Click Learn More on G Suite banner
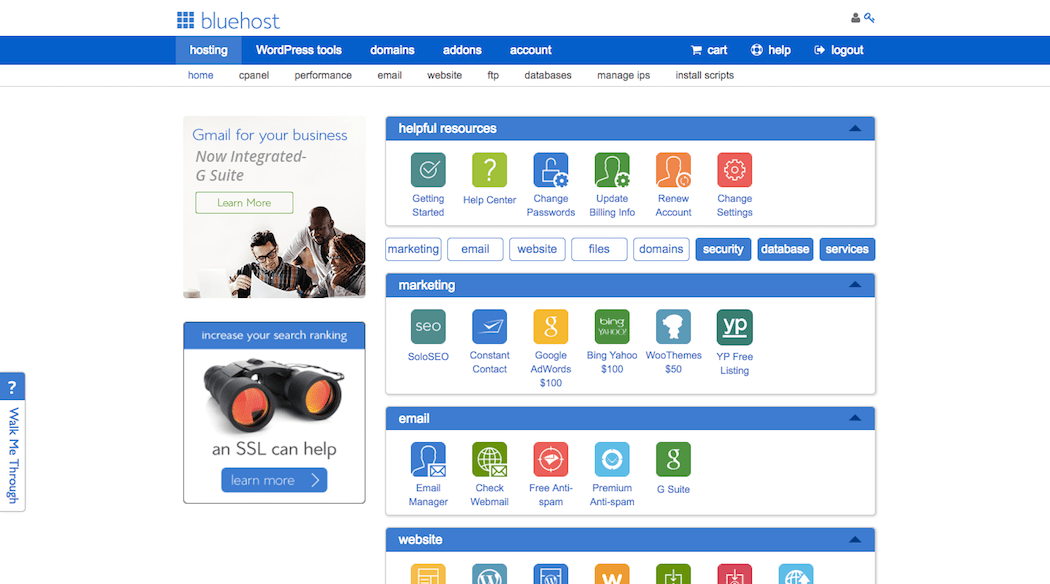Image resolution: width=1050 pixels, height=584 pixels. coord(243,202)
